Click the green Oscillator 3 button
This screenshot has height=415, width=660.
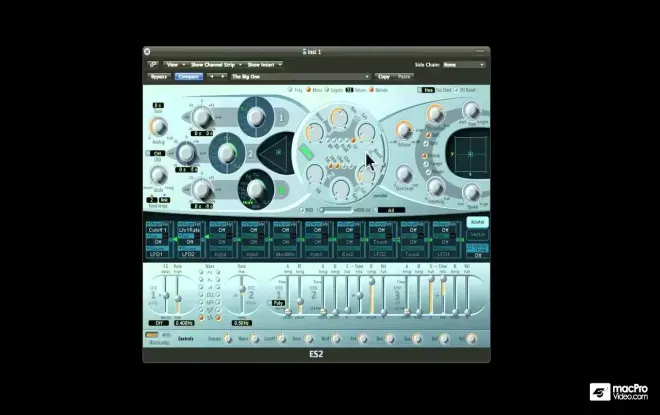[281, 191]
